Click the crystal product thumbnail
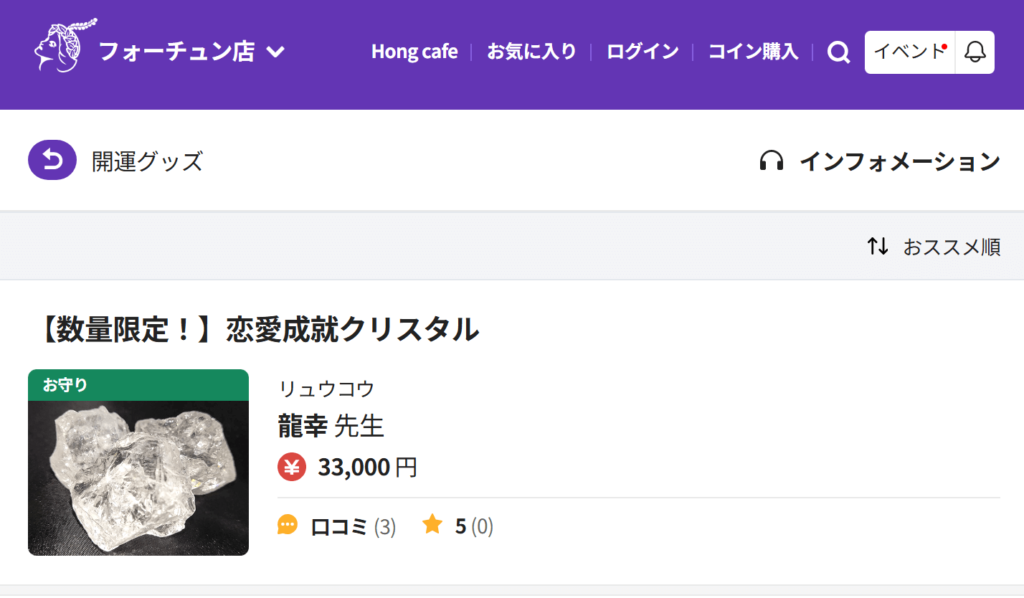This screenshot has height=598, width=1024. (138, 461)
